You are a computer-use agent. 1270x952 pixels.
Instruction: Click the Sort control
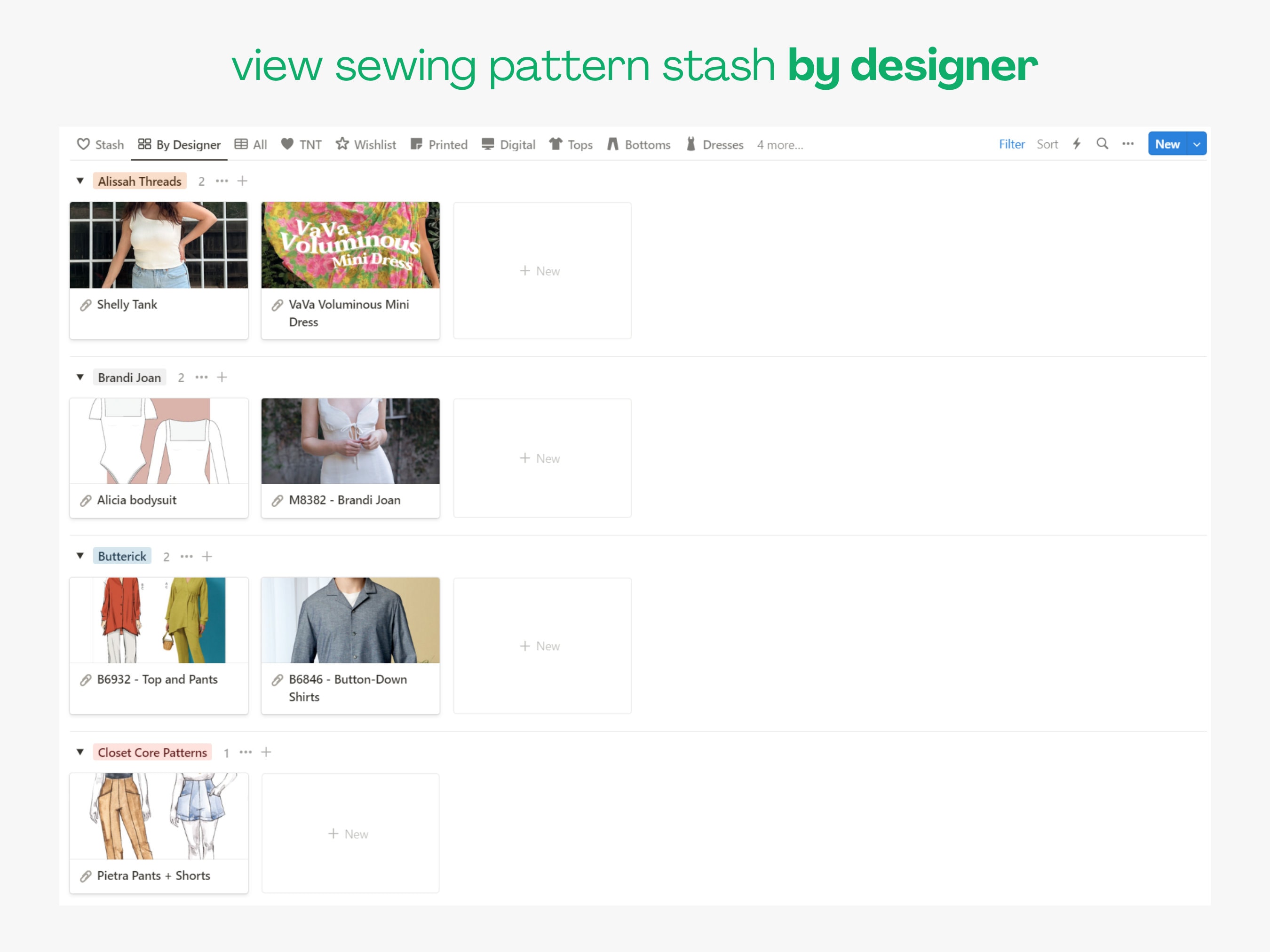[x=1047, y=144]
